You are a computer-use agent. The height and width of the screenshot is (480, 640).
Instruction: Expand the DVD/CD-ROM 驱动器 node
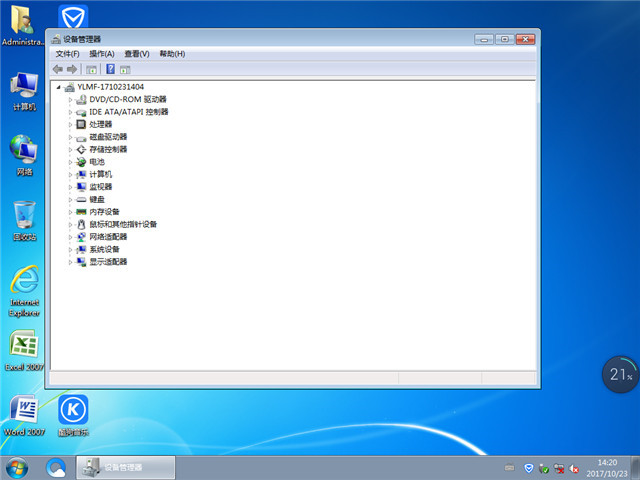pos(70,100)
